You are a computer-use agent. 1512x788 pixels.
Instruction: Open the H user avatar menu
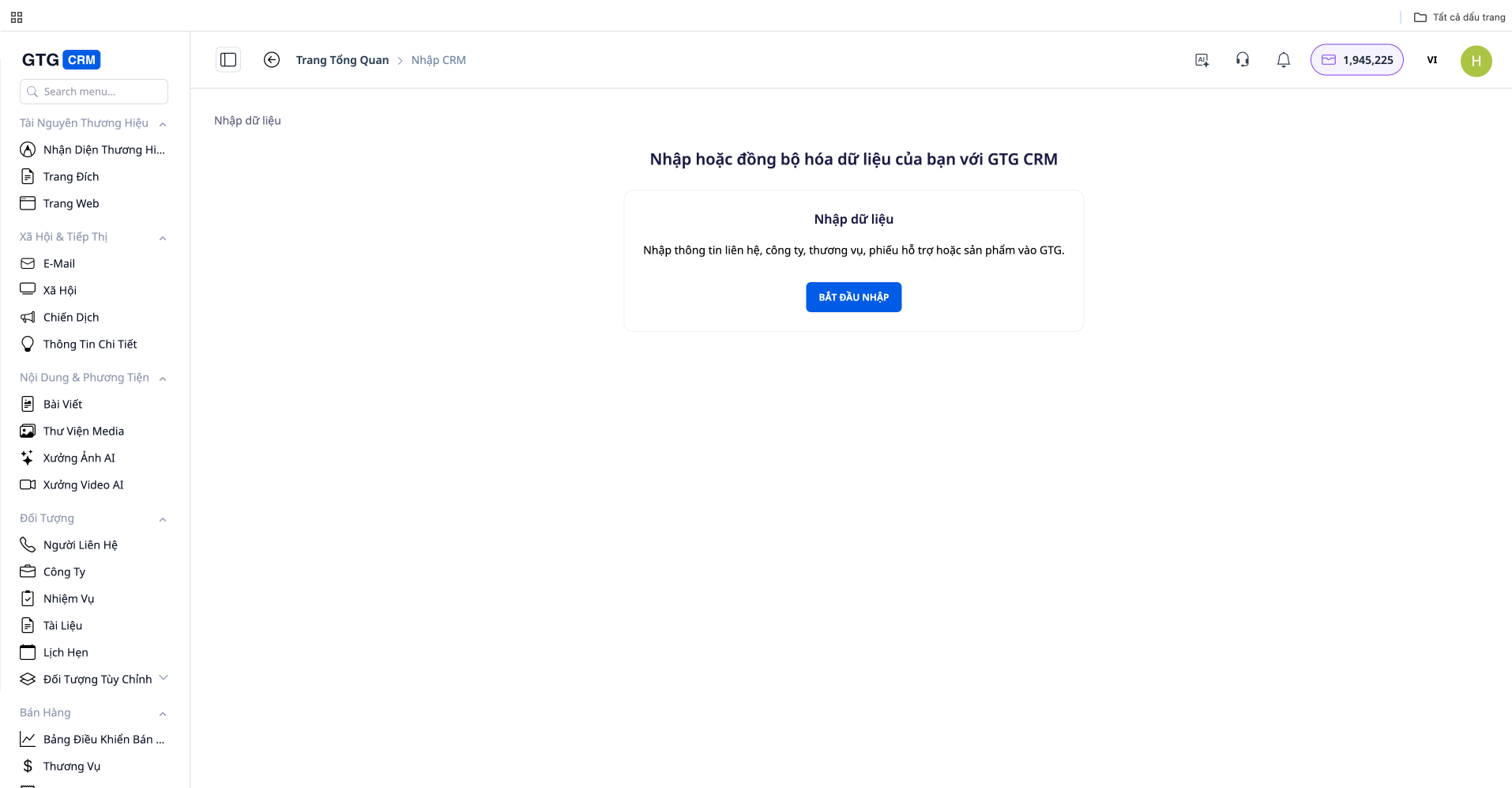click(x=1476, y=61)
